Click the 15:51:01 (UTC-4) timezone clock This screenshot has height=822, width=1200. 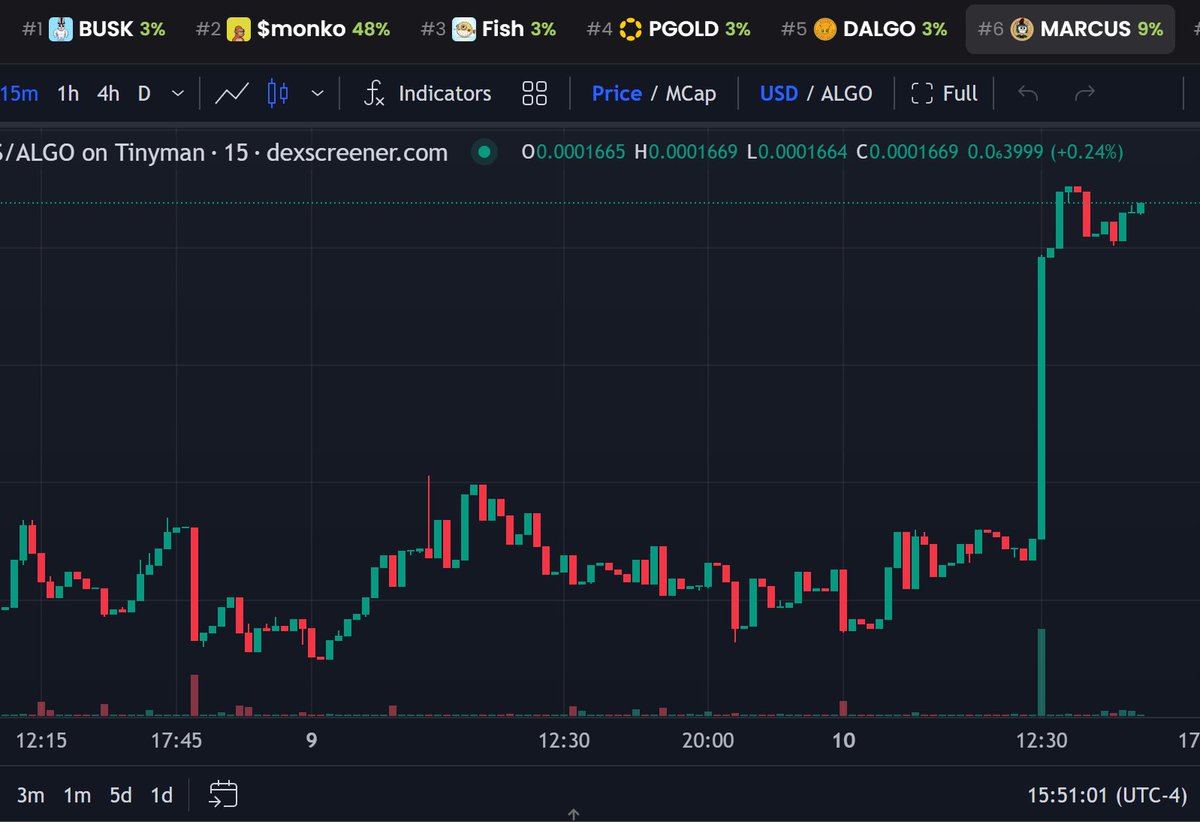coord(1108,796)
